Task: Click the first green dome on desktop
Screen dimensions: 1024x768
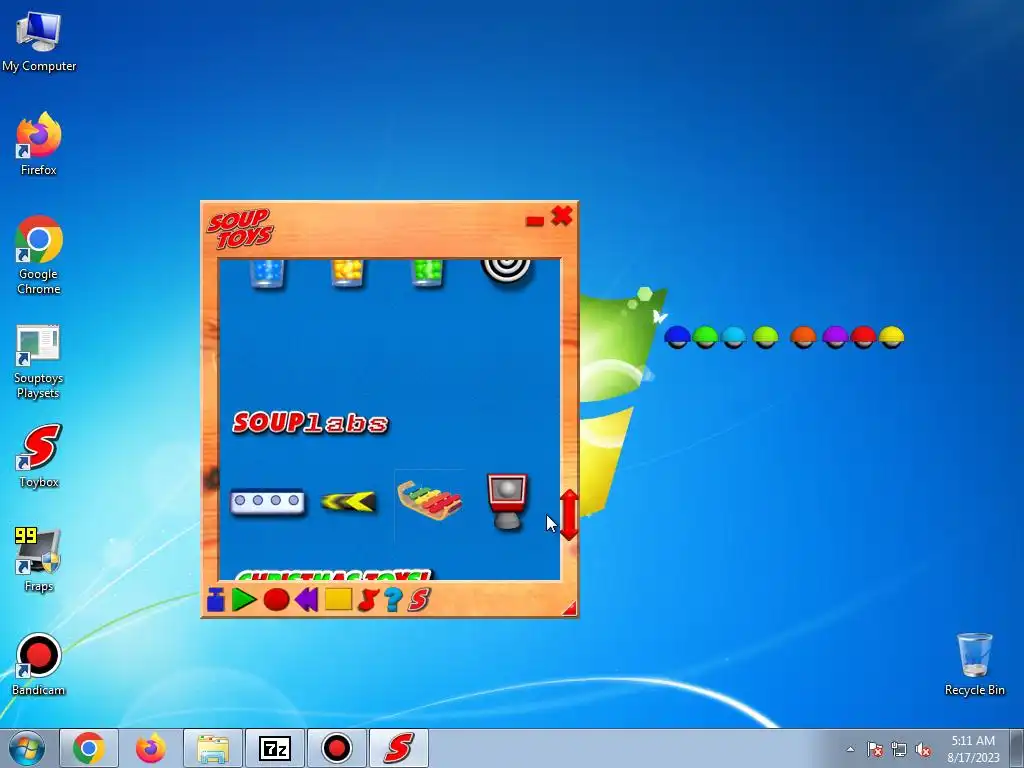Action: [x=705, y=337]
